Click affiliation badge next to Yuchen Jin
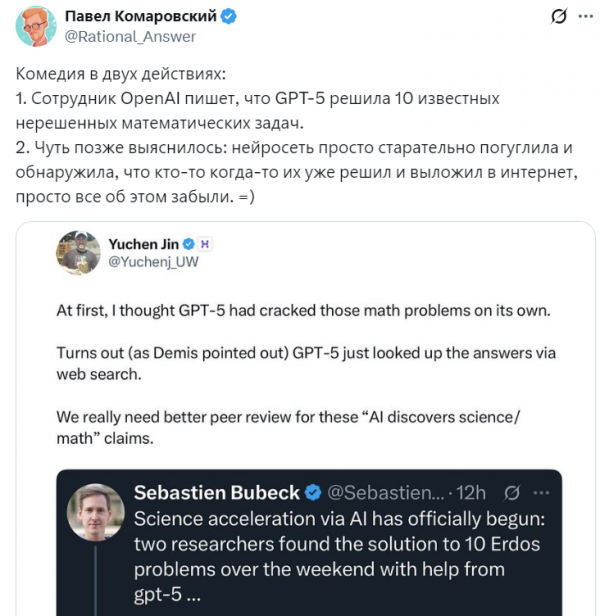Screen dimensions: 600x616 (204, 243)
